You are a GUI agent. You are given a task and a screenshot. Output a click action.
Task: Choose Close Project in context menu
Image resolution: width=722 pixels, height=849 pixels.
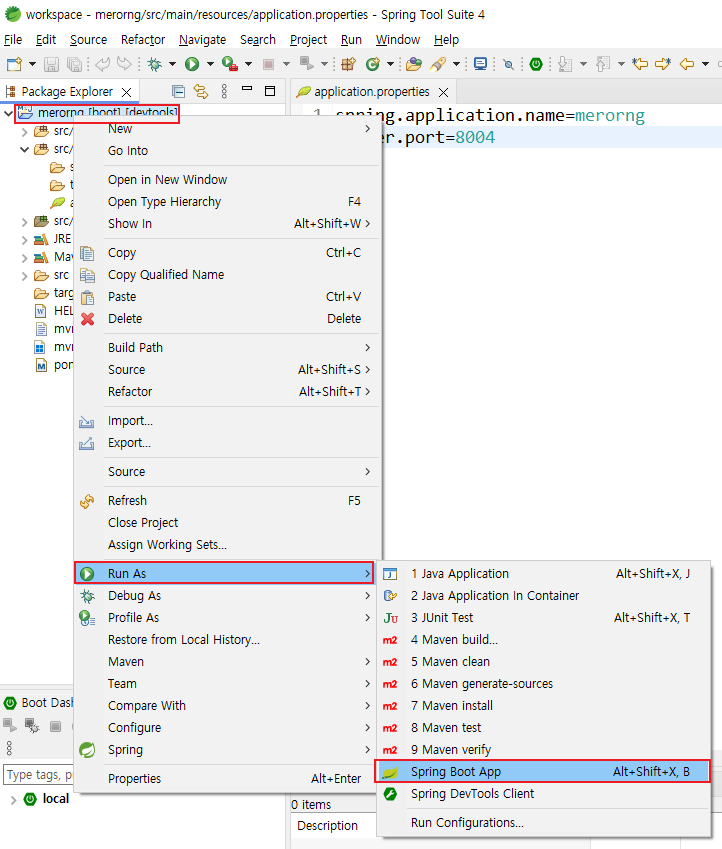tap(227, 523)
